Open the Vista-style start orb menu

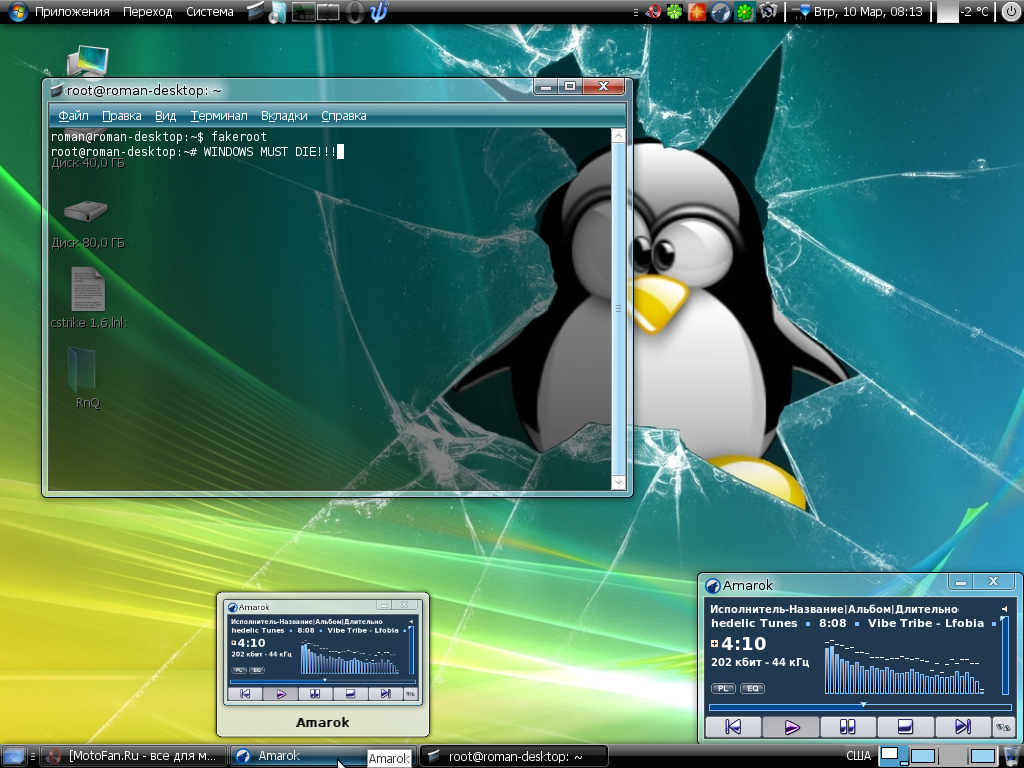tap(18, 12)
